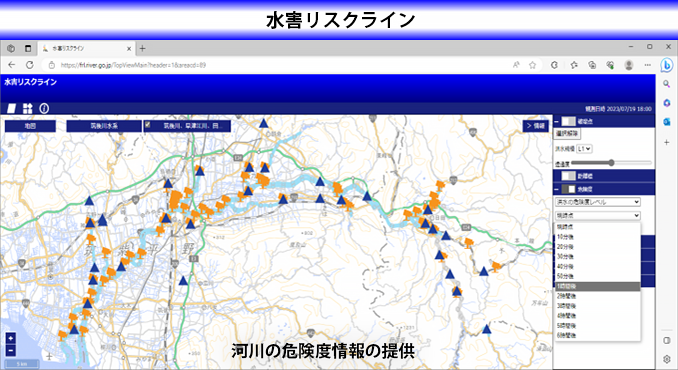
Task: Select 5時間後 in the time list
Action: click(x=597, y=326)
